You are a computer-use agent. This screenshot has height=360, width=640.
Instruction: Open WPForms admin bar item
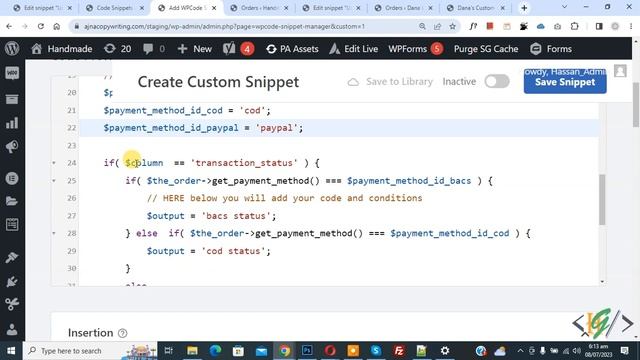point(416,49)
